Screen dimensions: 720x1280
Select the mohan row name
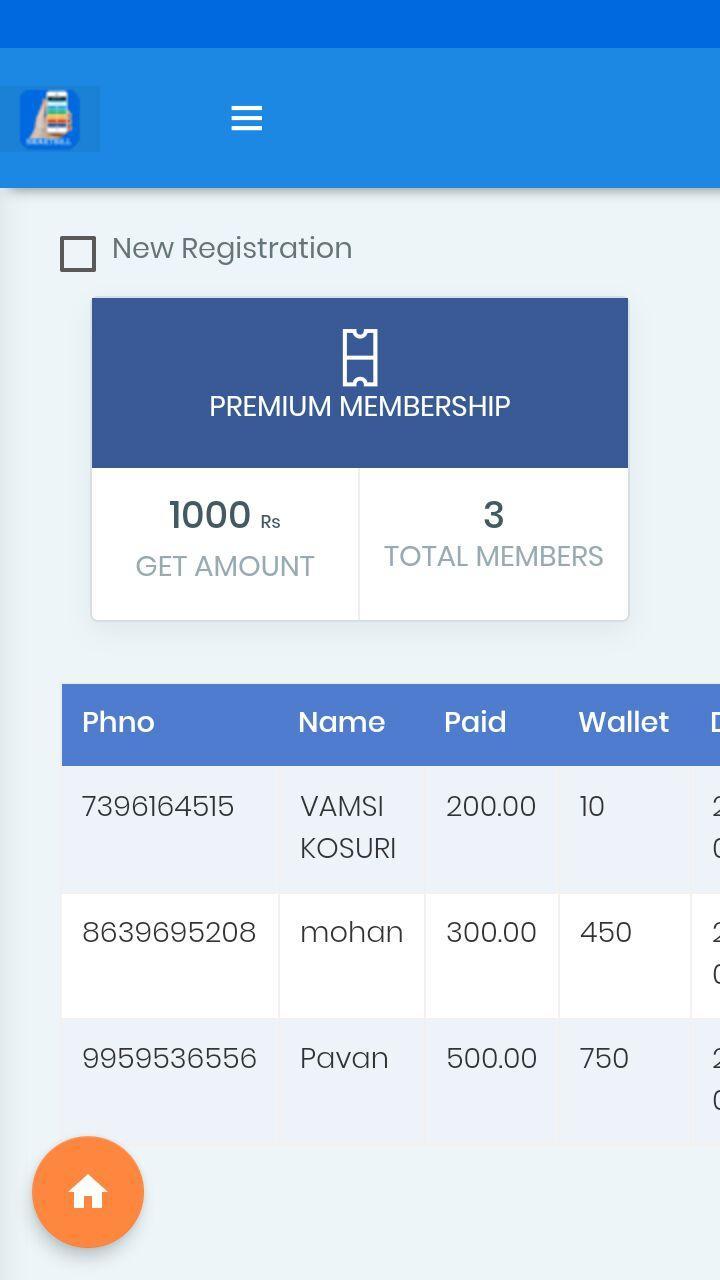[352, 932]
